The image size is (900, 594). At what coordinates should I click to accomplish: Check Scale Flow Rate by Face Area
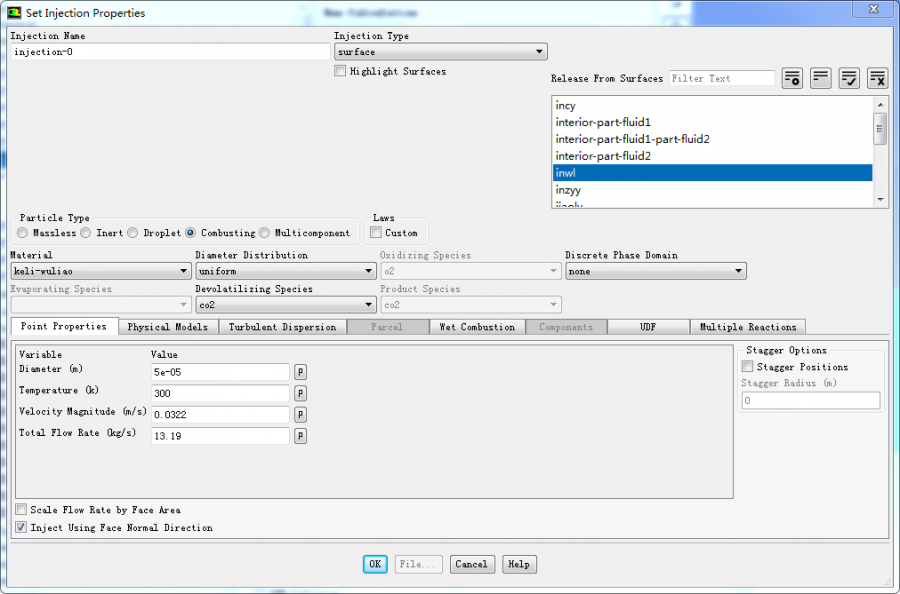pyautogui.click(x=21, y=510)
